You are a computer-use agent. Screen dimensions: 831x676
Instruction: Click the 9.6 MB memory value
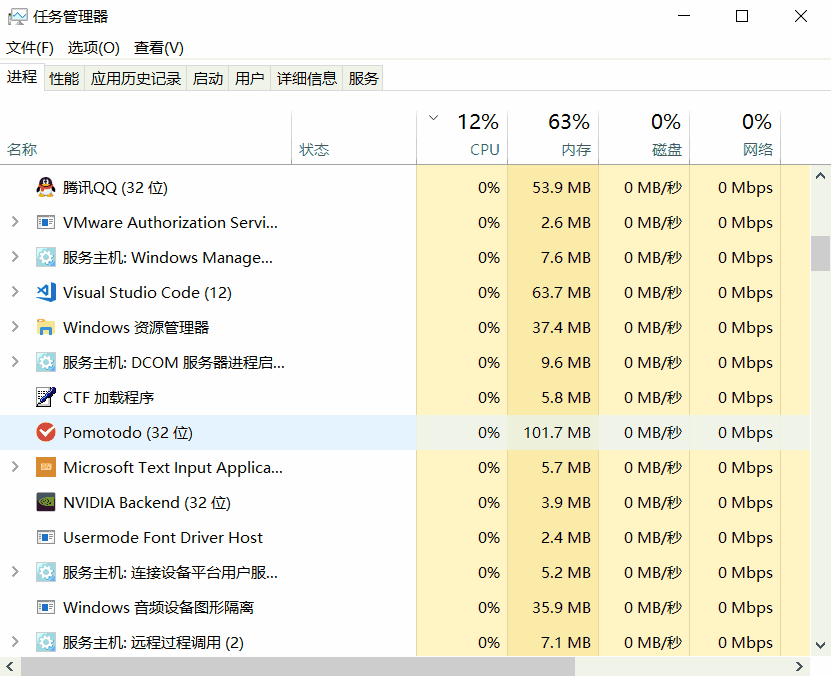(565, 362)
